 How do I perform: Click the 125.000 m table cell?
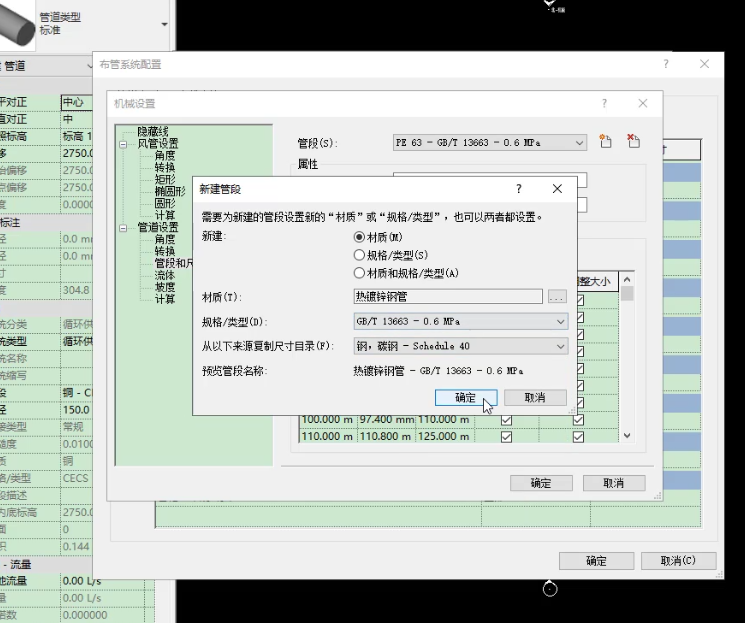click(444, 436)
